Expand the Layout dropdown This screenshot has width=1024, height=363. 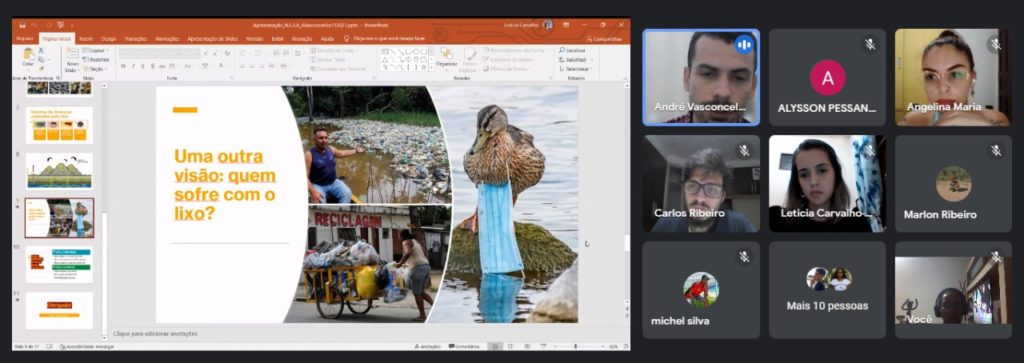click(x=97, y=50)
